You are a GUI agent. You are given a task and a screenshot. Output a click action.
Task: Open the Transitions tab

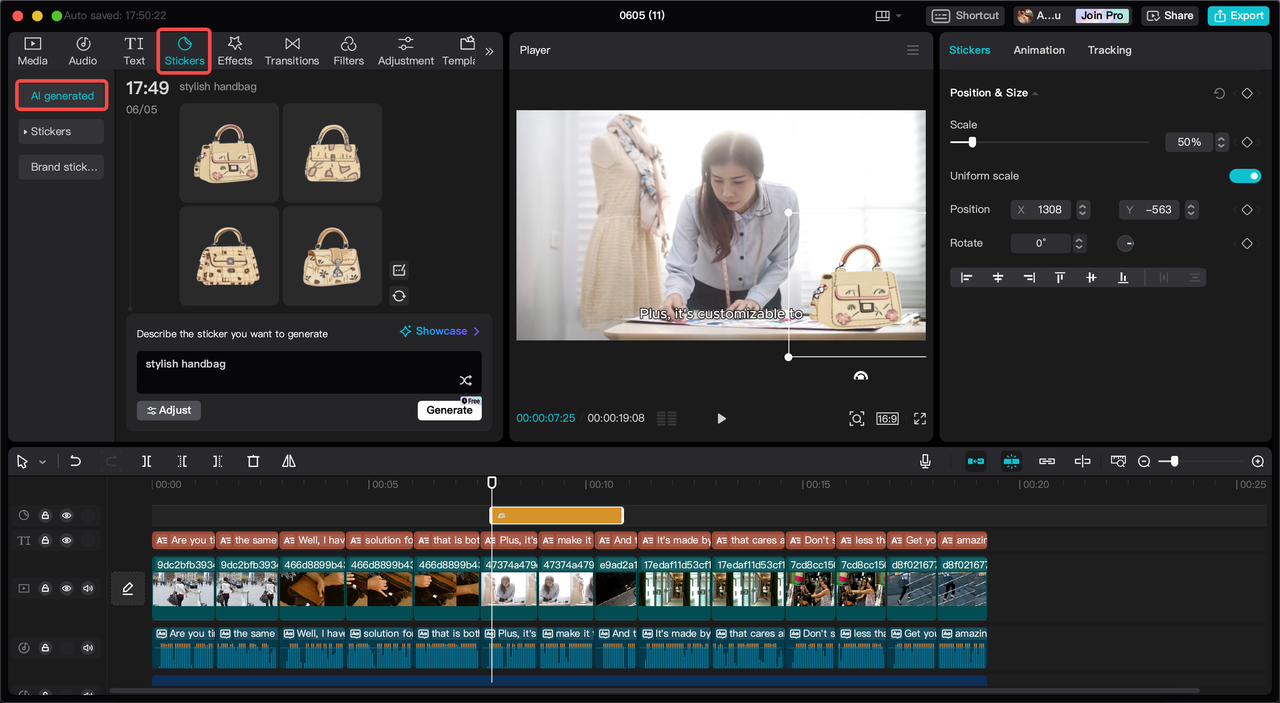292,51
